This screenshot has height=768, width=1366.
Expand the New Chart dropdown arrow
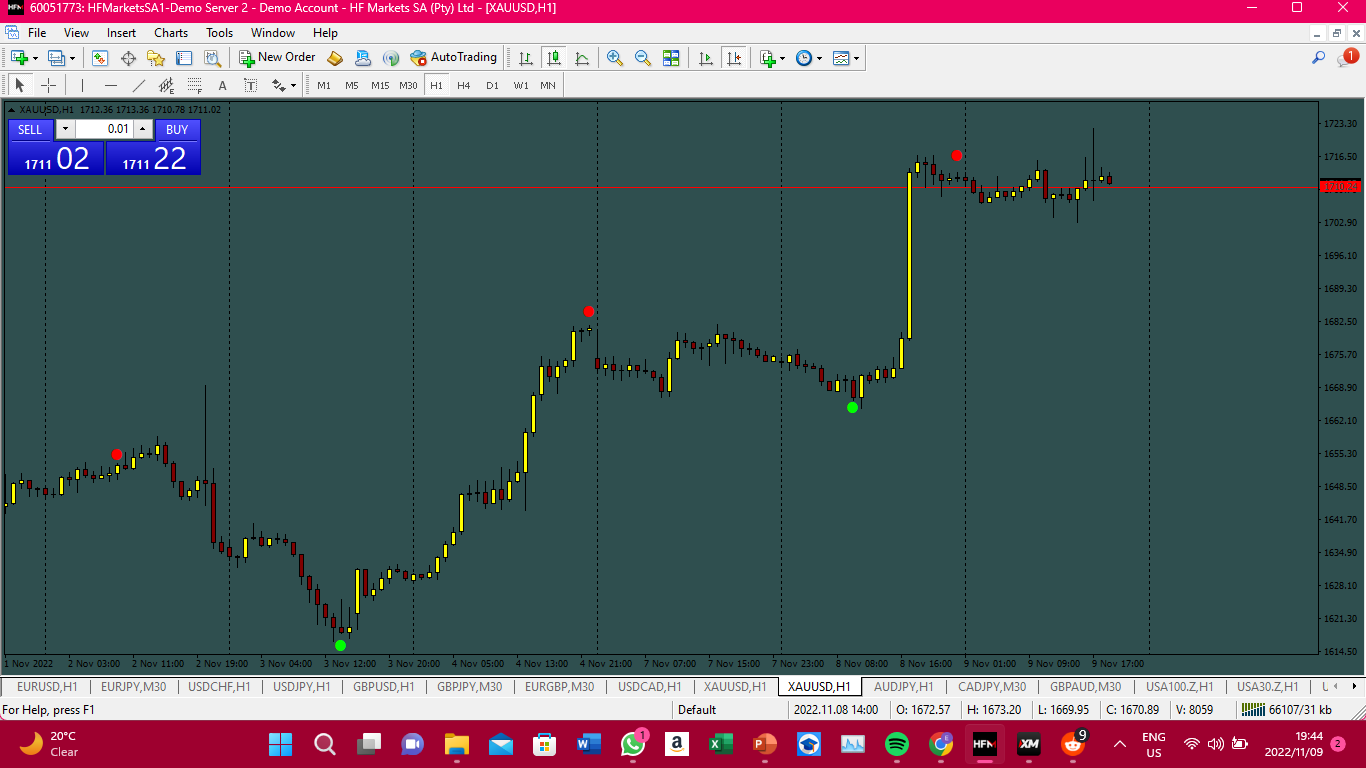click(35, 58)
